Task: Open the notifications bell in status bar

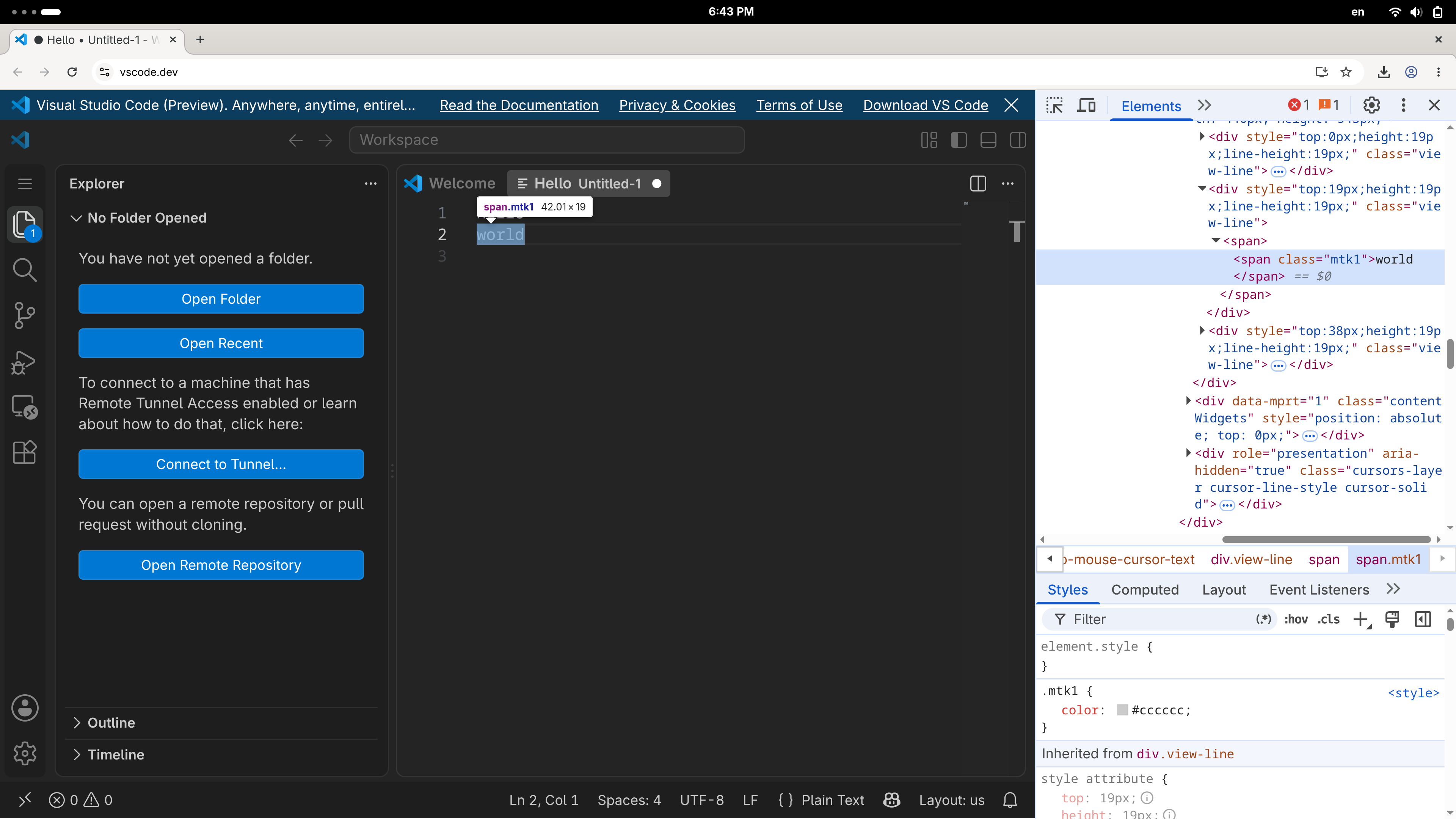Action: (1010, 800)
